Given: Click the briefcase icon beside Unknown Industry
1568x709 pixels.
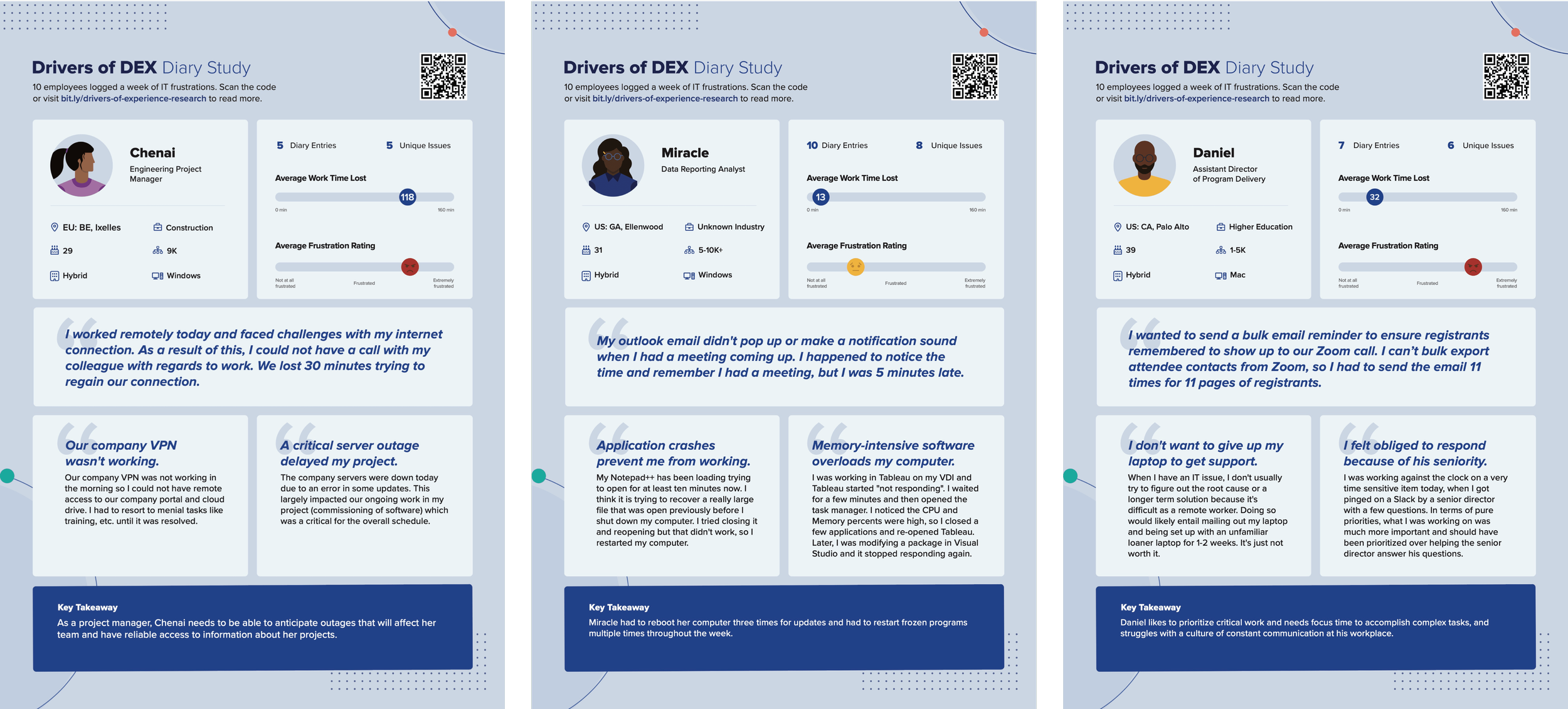Looking at the screenshot, I should (689, 227).
